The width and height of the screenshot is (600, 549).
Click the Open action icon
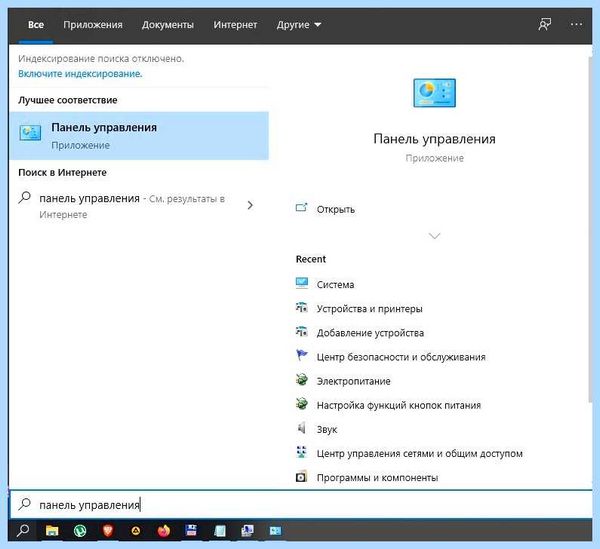[x=302, y=208]
